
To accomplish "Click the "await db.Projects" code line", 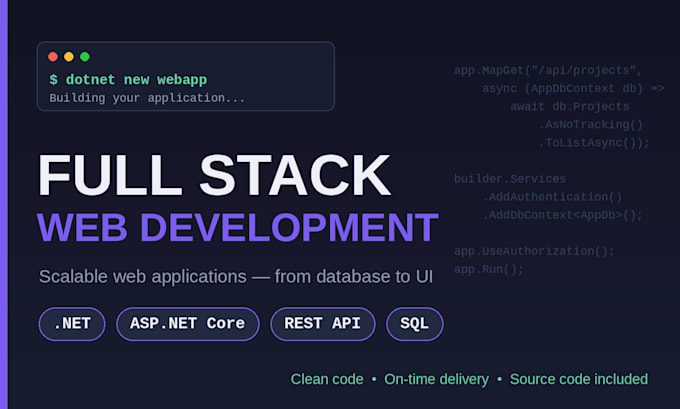I will pos(569,107).
